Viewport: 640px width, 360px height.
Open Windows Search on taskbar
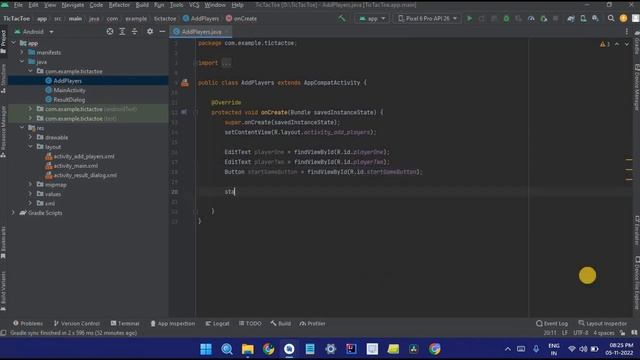coord(227,349)
